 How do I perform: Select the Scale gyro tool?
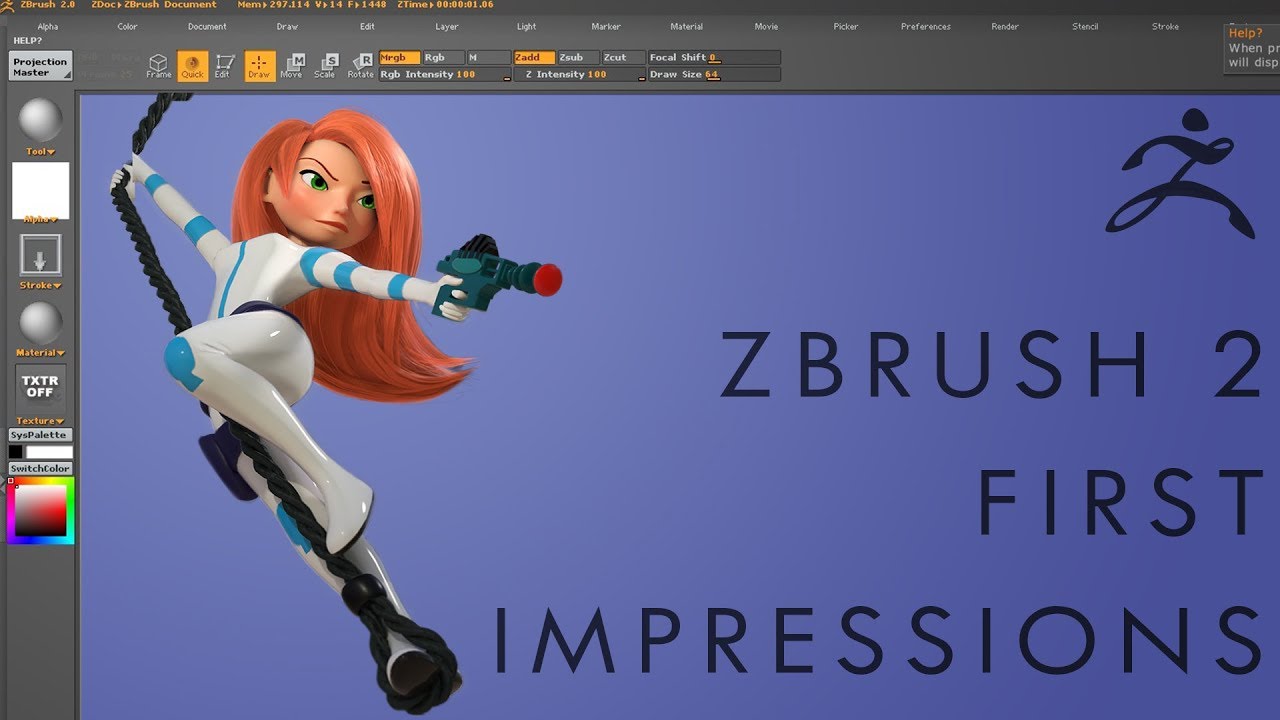pyautogui.click(x=326, y=66)
